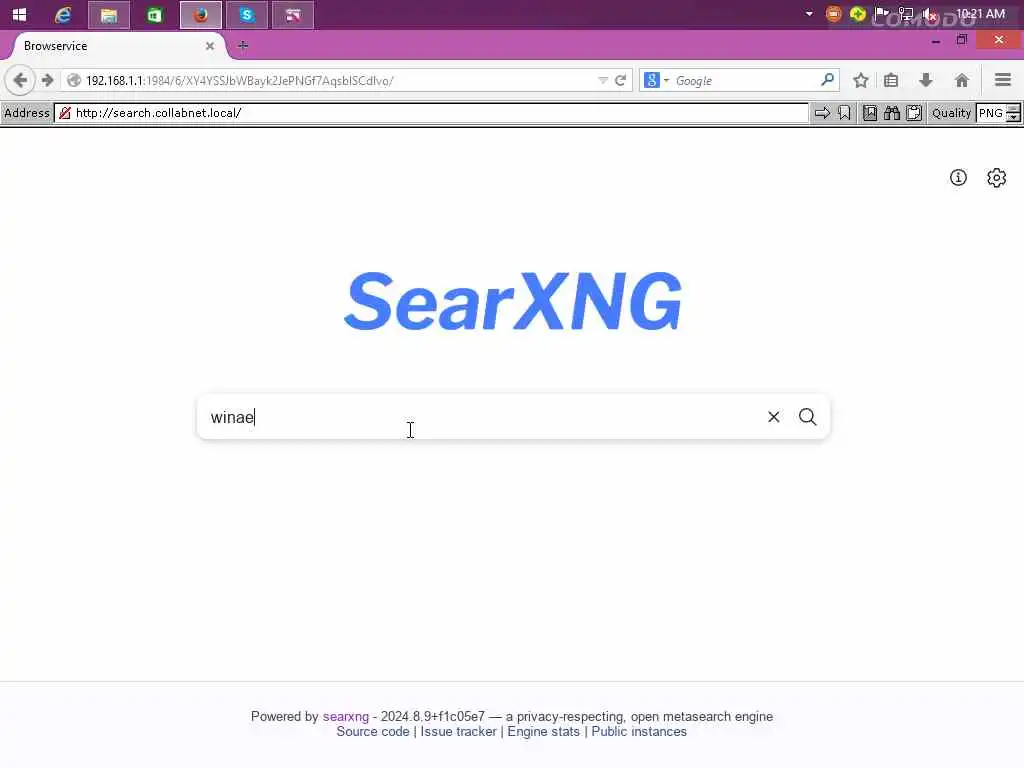Image resolution: width=1024 pixels, height=768 pixels.
Task: Open the Engine stats link
Action: [x=543, y=732]
